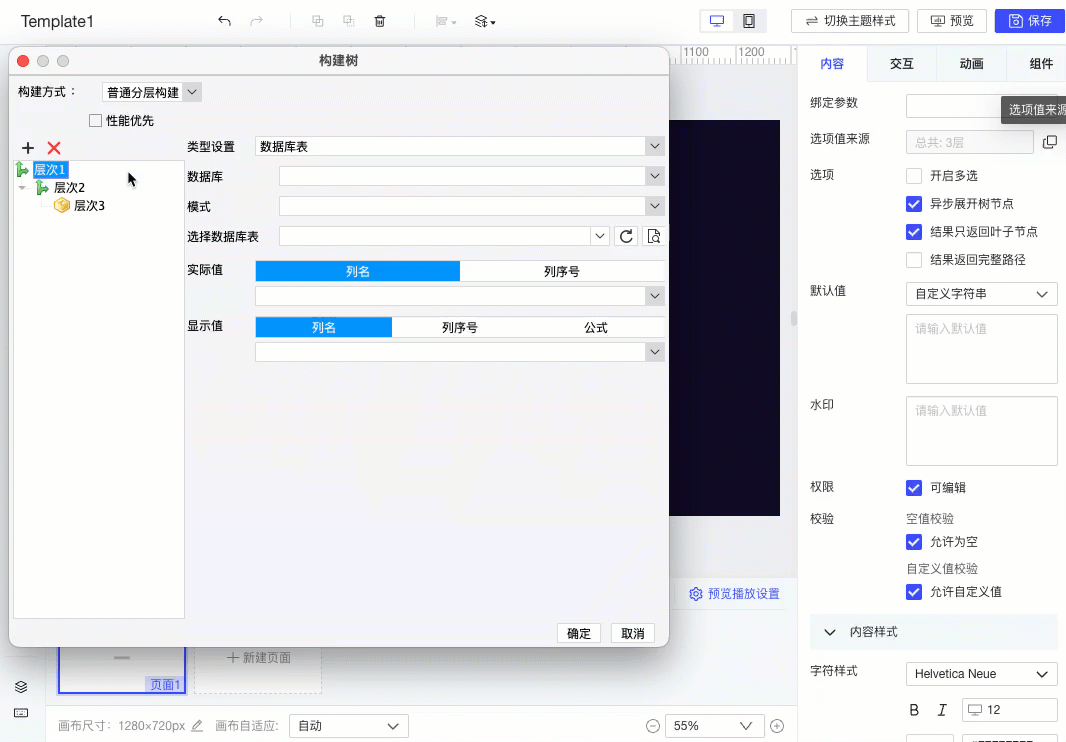This screenshot has height=742, width=1066.
Task: Toggle bold text style
Action: [x=914, y=709]
